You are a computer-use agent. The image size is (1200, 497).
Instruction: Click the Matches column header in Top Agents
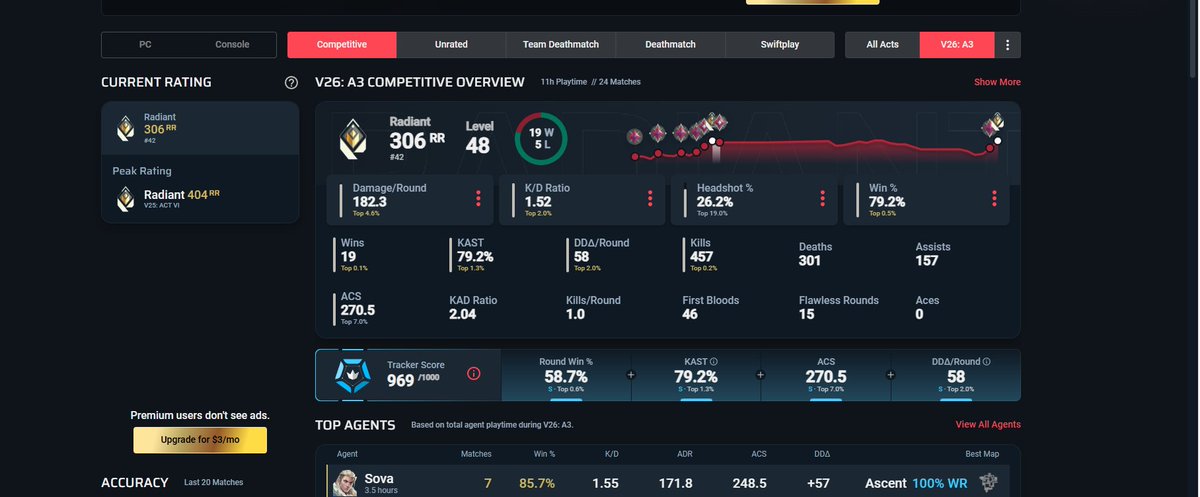point(475,454)
